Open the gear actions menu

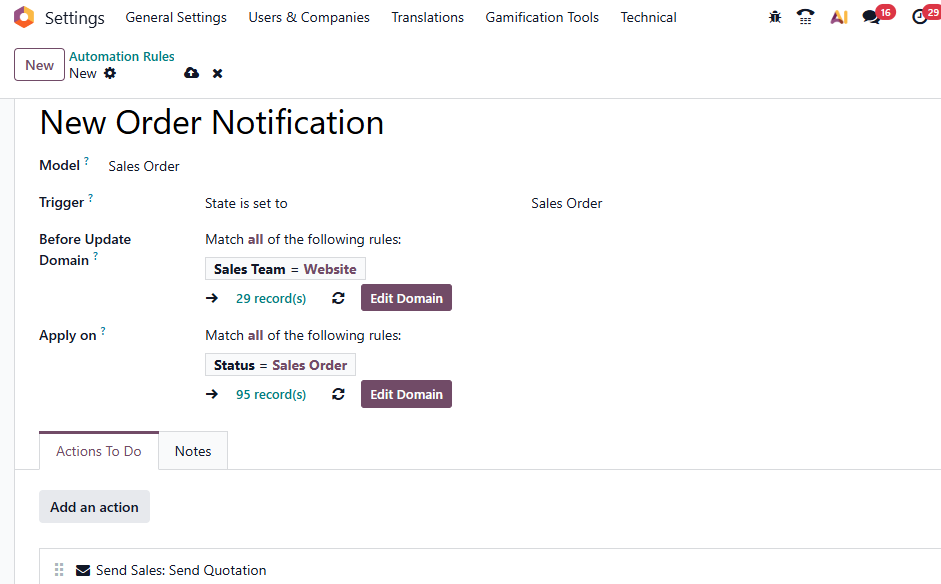(x=110, y=73)
